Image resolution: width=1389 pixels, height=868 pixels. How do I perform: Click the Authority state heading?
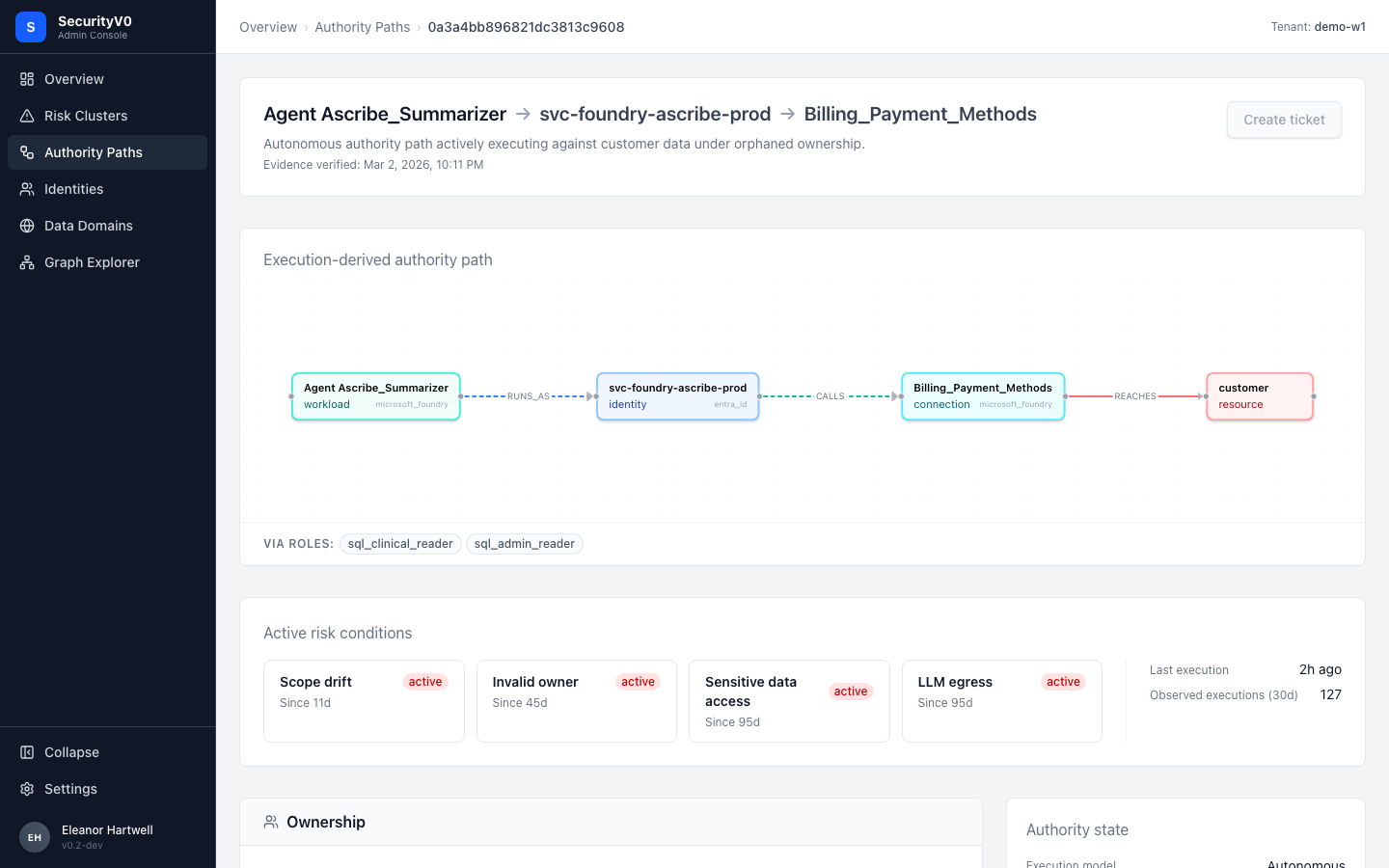tap(1077, 829)
